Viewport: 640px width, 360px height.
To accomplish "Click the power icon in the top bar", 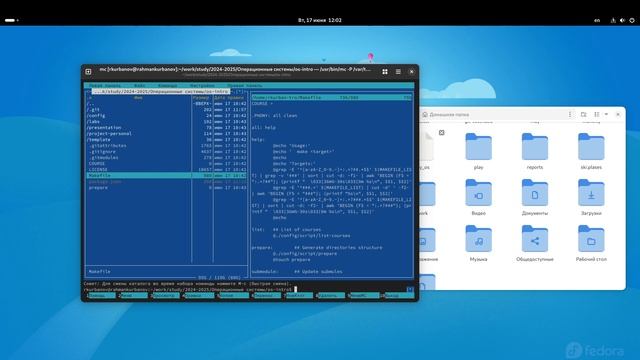I will (x=632, y=20).
